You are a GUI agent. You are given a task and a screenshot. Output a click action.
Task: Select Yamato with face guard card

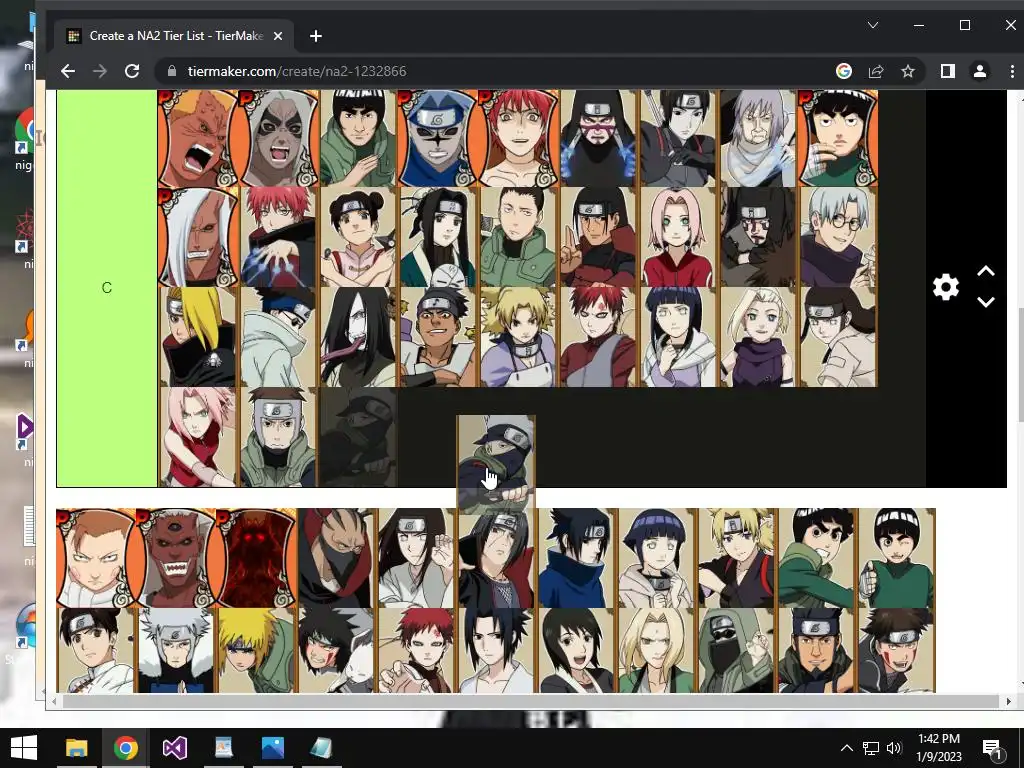[278, 437]
